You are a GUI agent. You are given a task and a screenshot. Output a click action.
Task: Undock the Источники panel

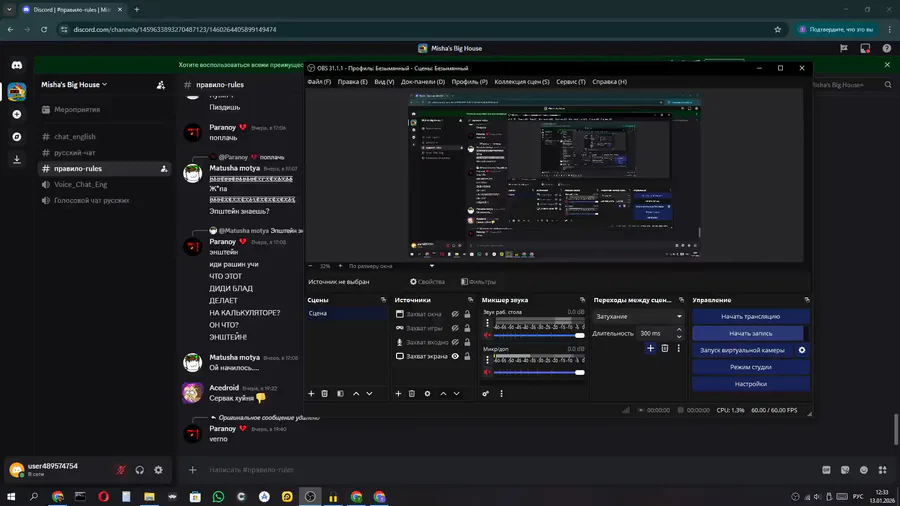point(470,300)
